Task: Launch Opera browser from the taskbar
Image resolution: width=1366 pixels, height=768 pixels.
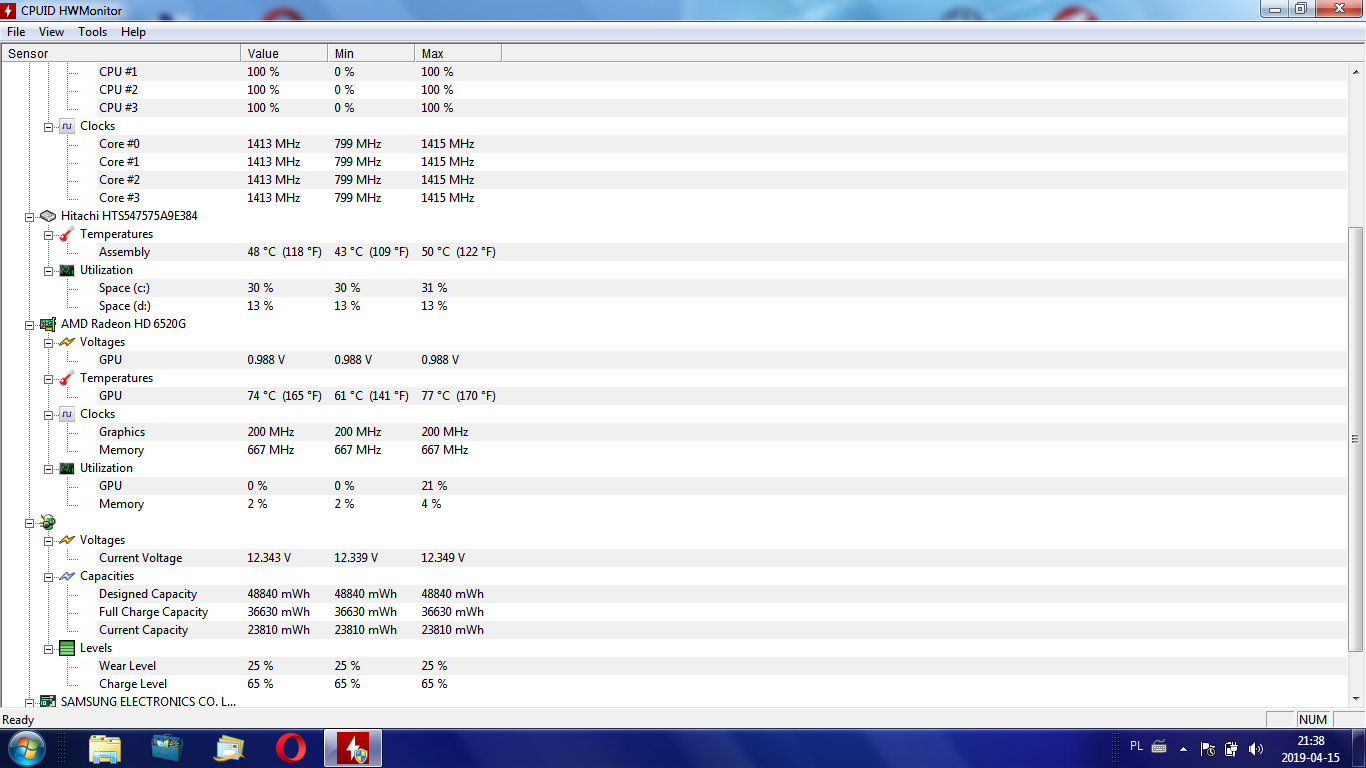Action: [x=291, y=748]
